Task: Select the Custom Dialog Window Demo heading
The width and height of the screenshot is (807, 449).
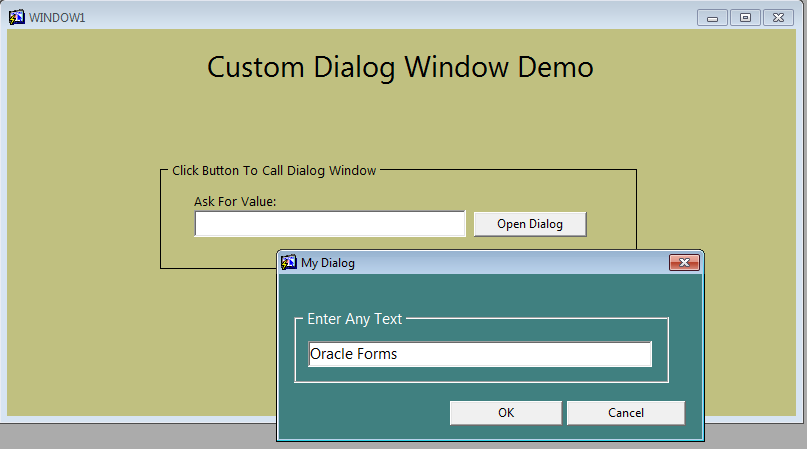Action: (x=400, y=67)
